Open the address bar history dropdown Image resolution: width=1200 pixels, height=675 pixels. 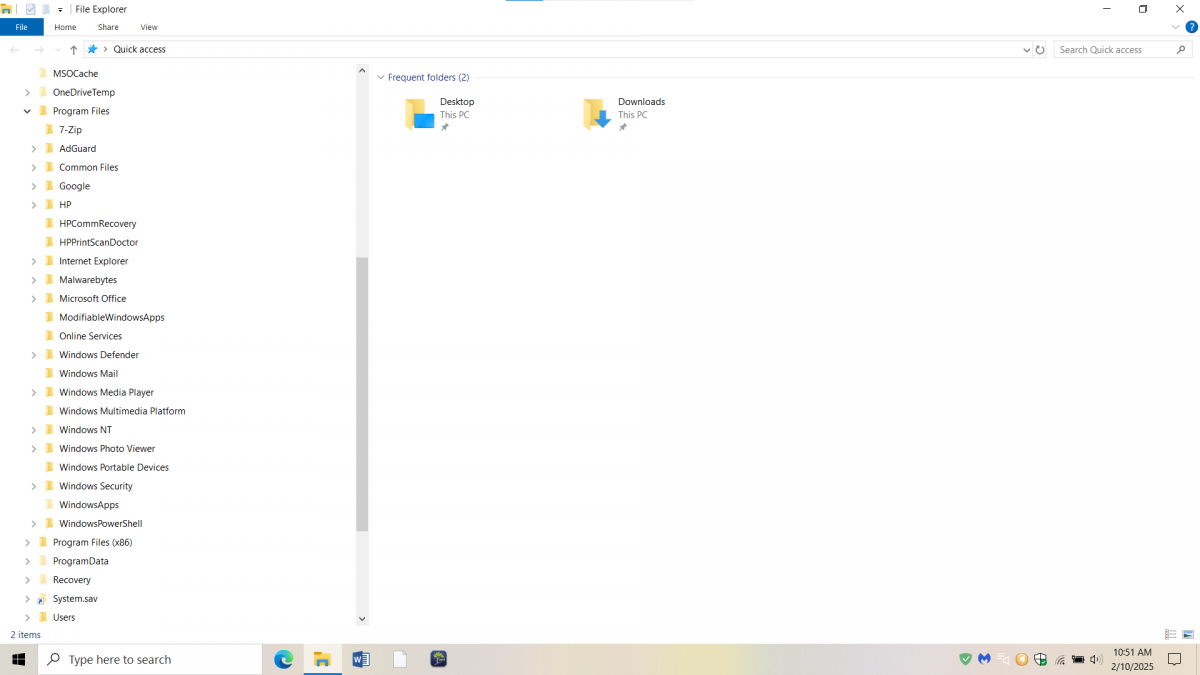pyautogui.click(x=1026, y=50)
